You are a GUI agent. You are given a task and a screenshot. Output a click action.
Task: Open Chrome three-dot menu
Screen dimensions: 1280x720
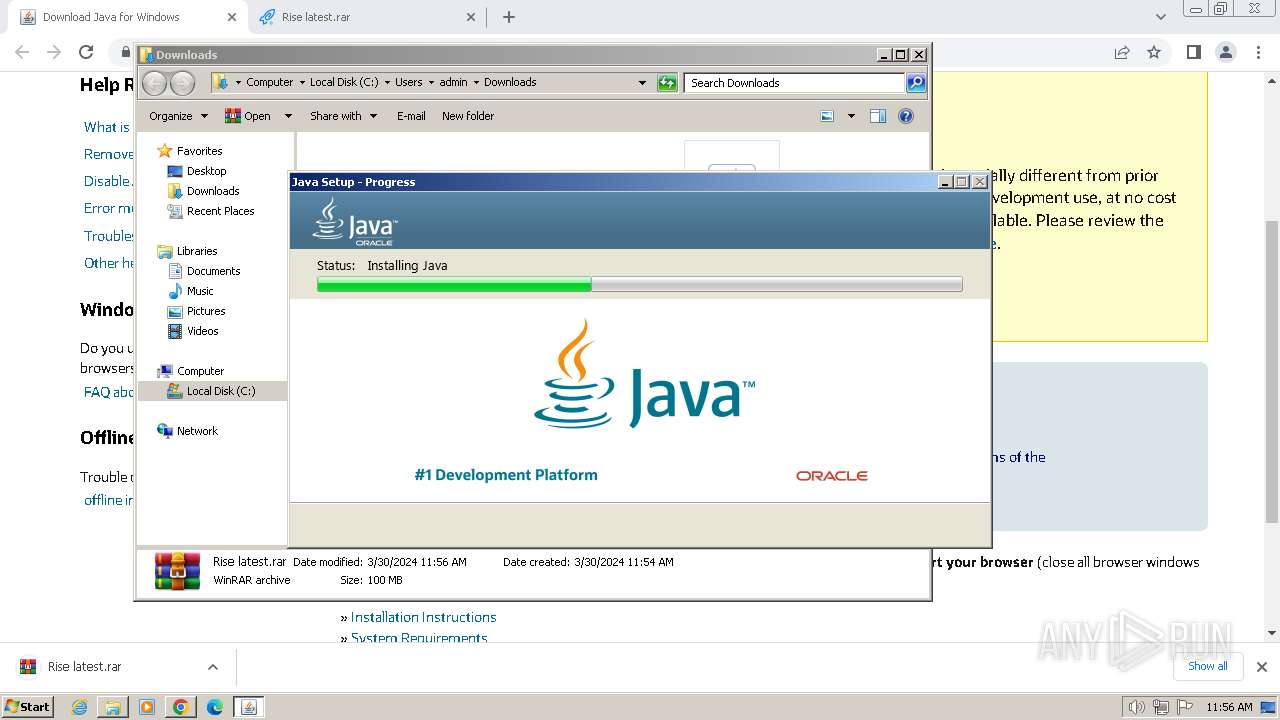1256,52
